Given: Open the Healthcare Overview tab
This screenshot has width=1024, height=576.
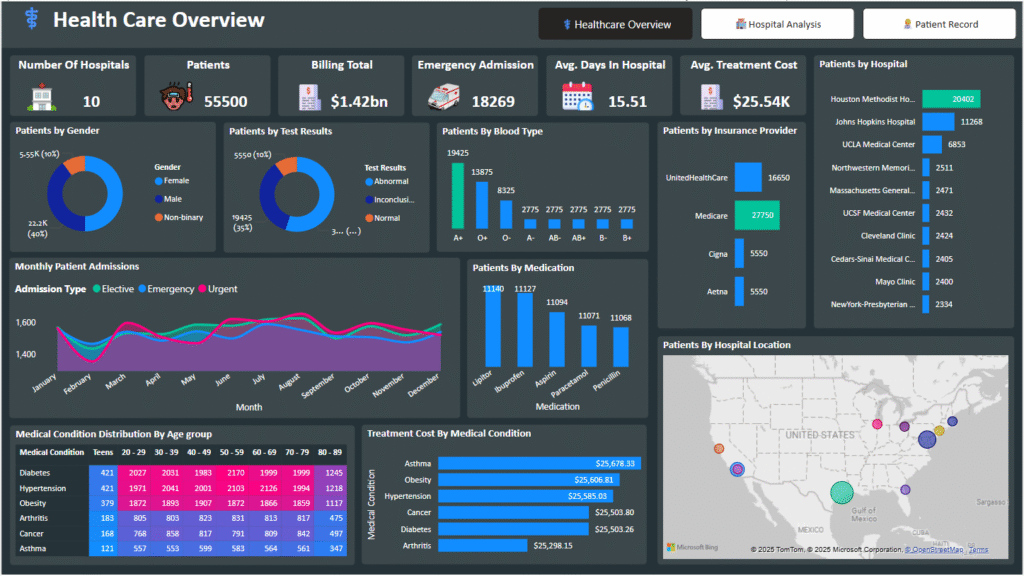Looking at the screenshot, I should [615, 24].
